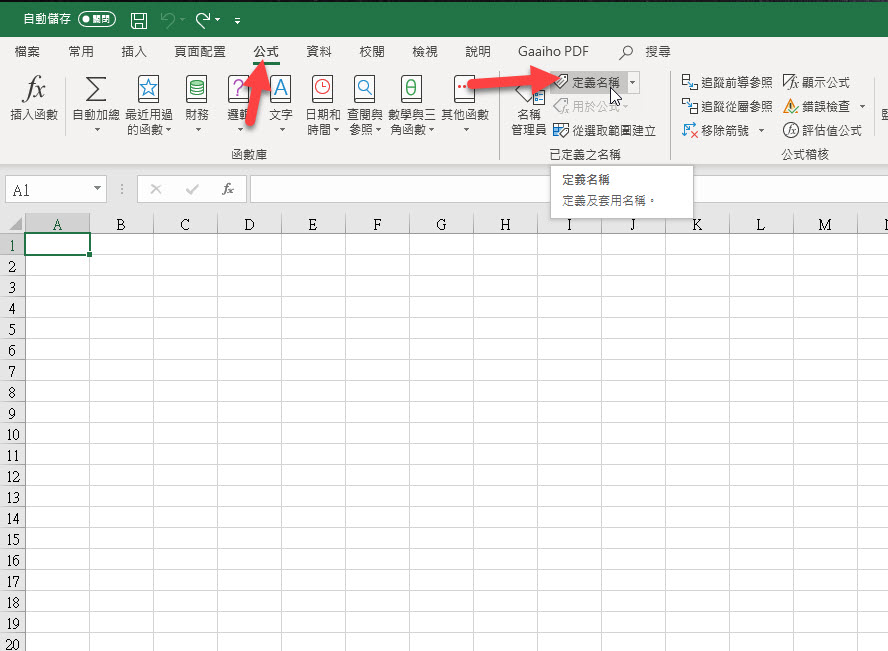Select row 18 header
This screenshot has height=651, width=888.
point(12,602)
